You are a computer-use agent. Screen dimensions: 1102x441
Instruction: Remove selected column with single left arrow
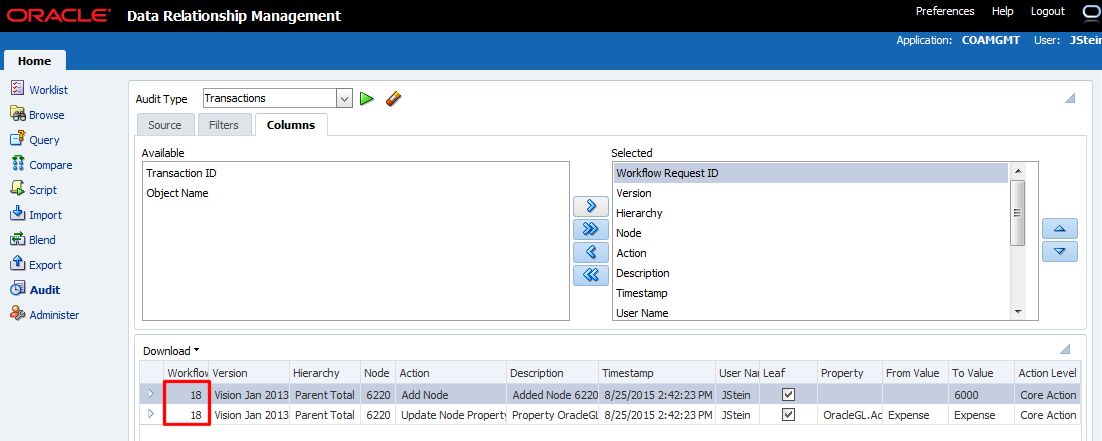pyautogui.click(x=591, y=252)
